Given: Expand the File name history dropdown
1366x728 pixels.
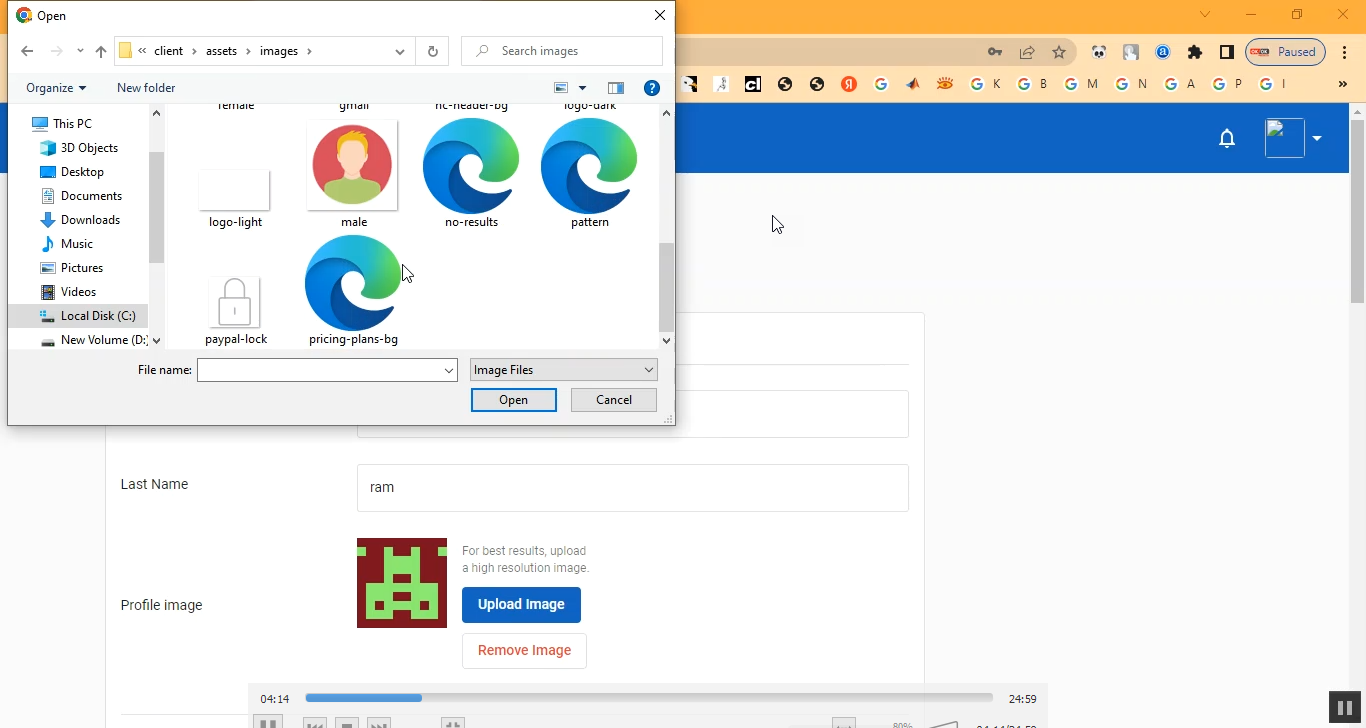Looking at the screenshot, I should [449, 371].
